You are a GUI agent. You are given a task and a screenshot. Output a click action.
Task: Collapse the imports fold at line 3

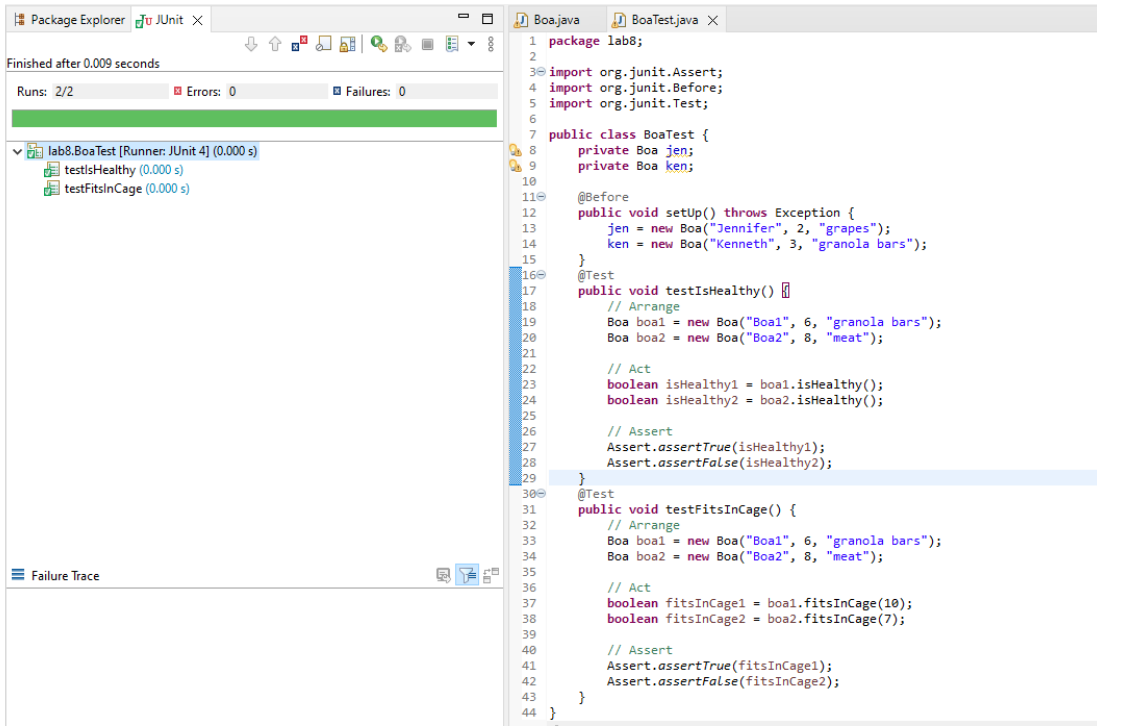click(x=541, y=72)
